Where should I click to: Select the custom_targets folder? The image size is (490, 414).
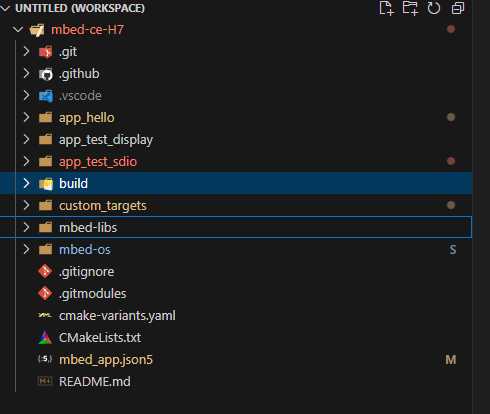(236, 205)
